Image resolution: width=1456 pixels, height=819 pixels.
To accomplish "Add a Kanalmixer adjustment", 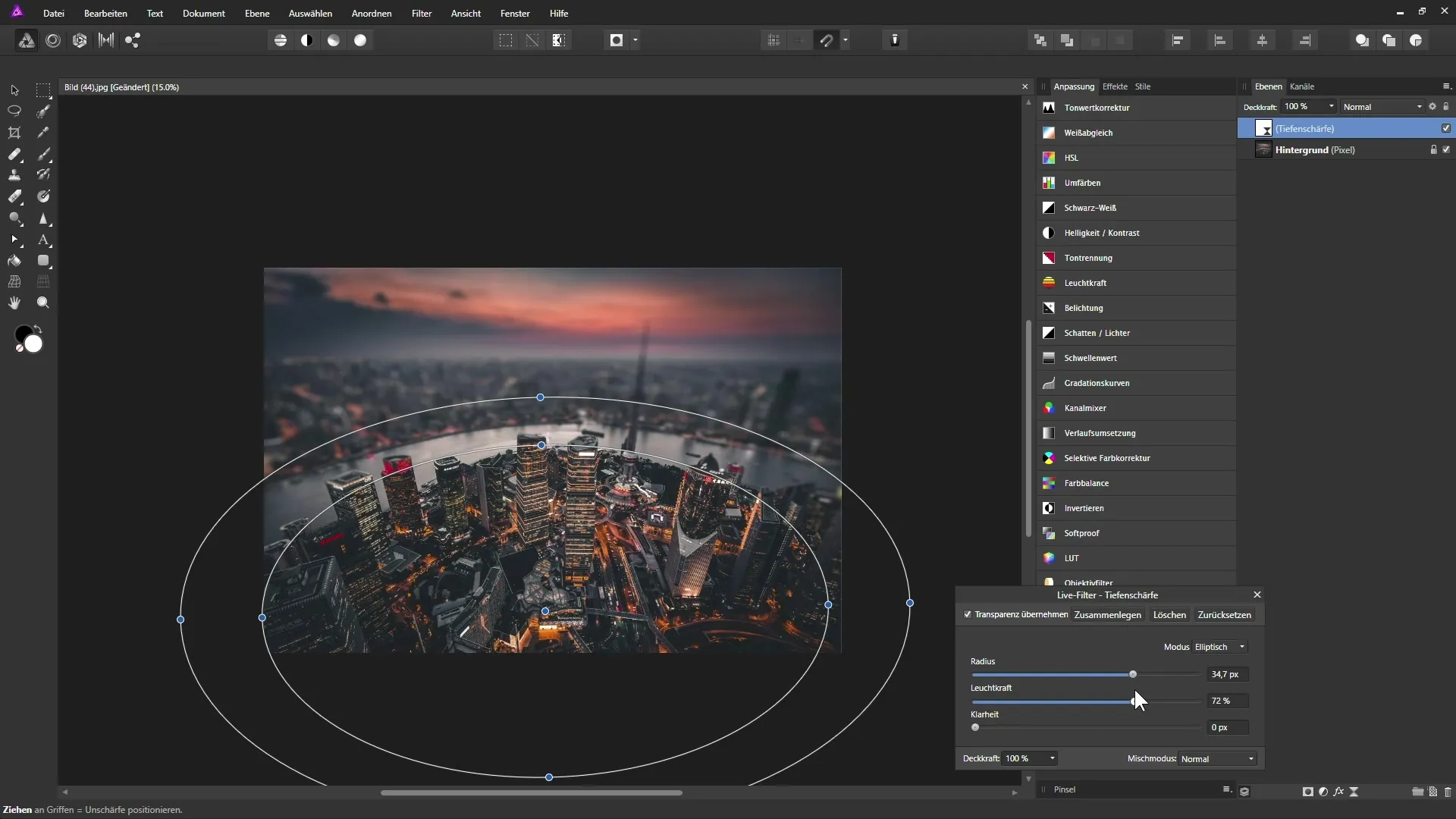I will point(1136,408).
